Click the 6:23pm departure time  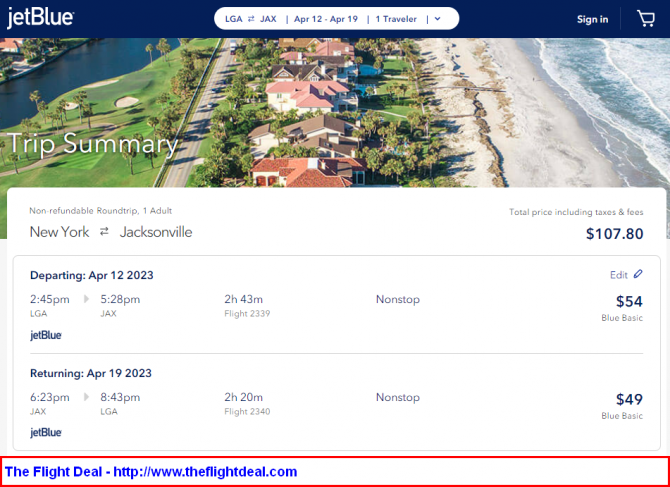click(50, 397)
